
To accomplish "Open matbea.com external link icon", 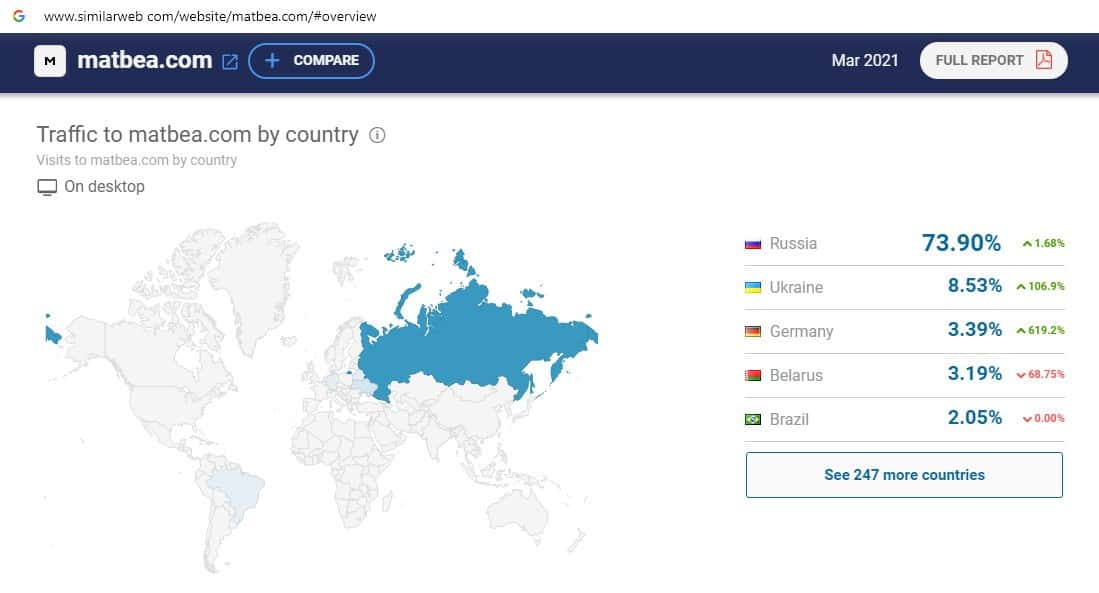I will [230, 62].
